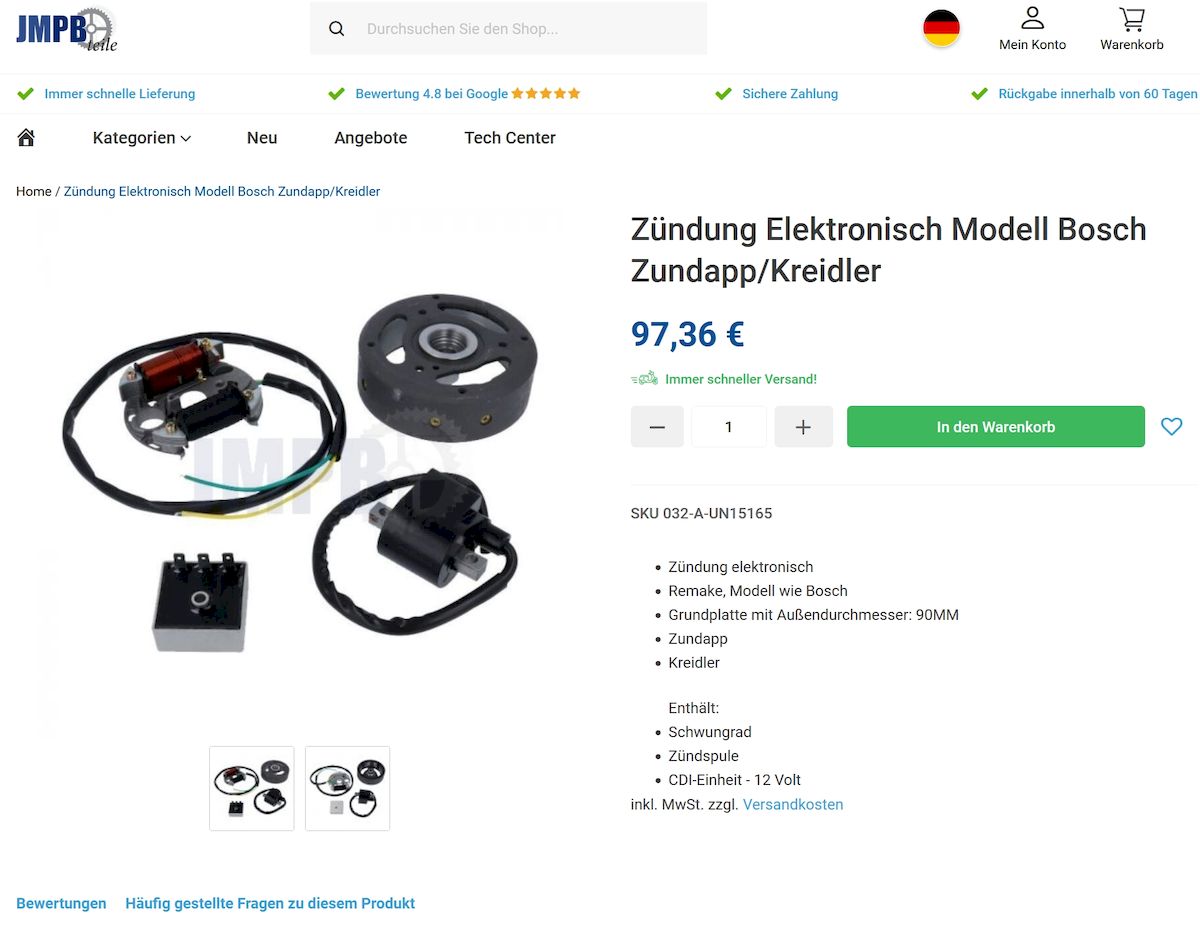
Task: Decrease quantity with minus button
Action: tap(657, 427)
